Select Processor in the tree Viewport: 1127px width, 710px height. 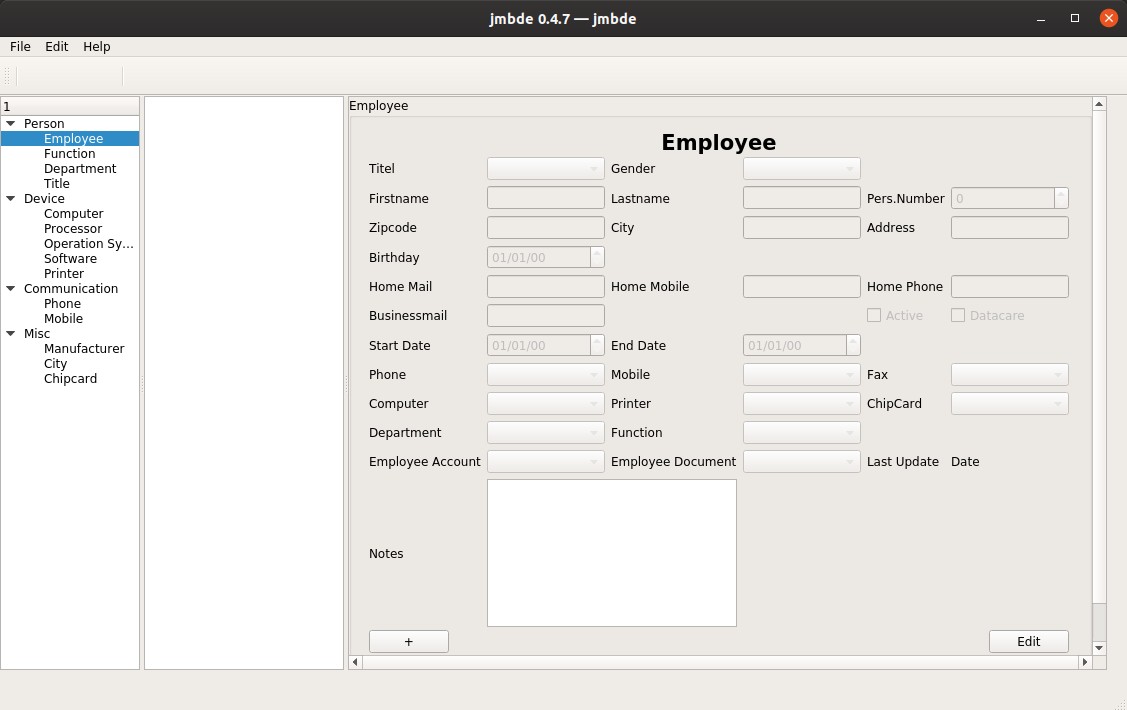73,229
